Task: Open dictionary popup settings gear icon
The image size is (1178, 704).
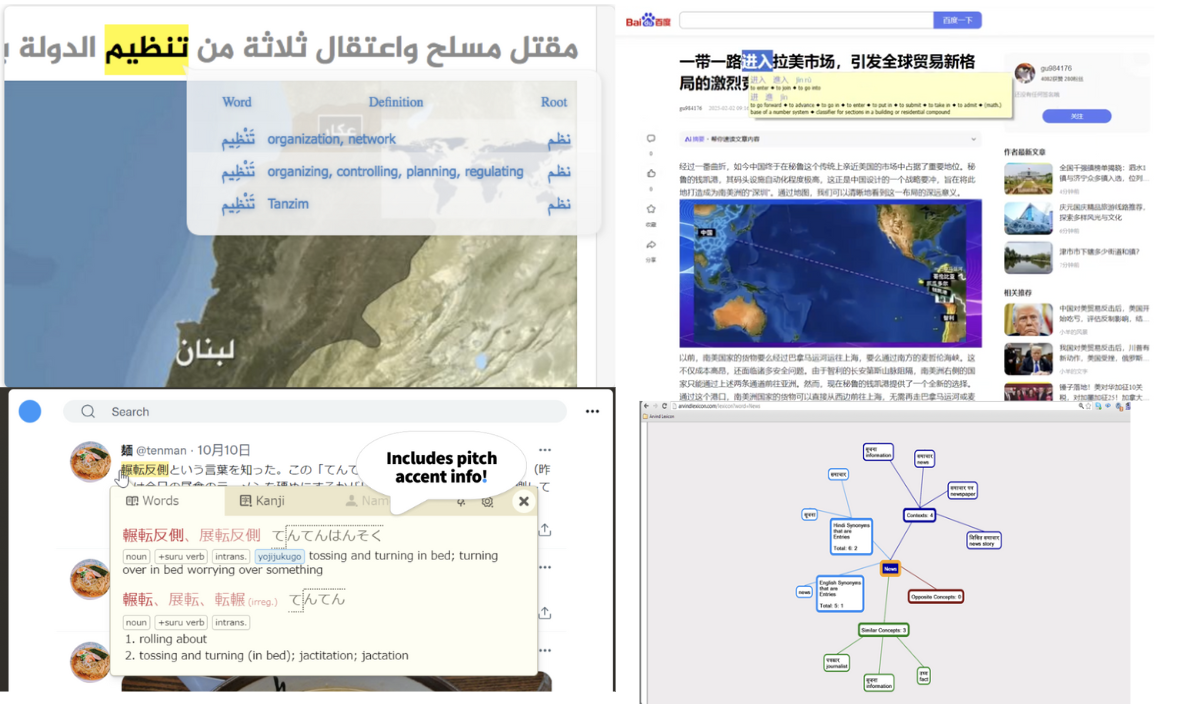Action: (x=488, y=502)
